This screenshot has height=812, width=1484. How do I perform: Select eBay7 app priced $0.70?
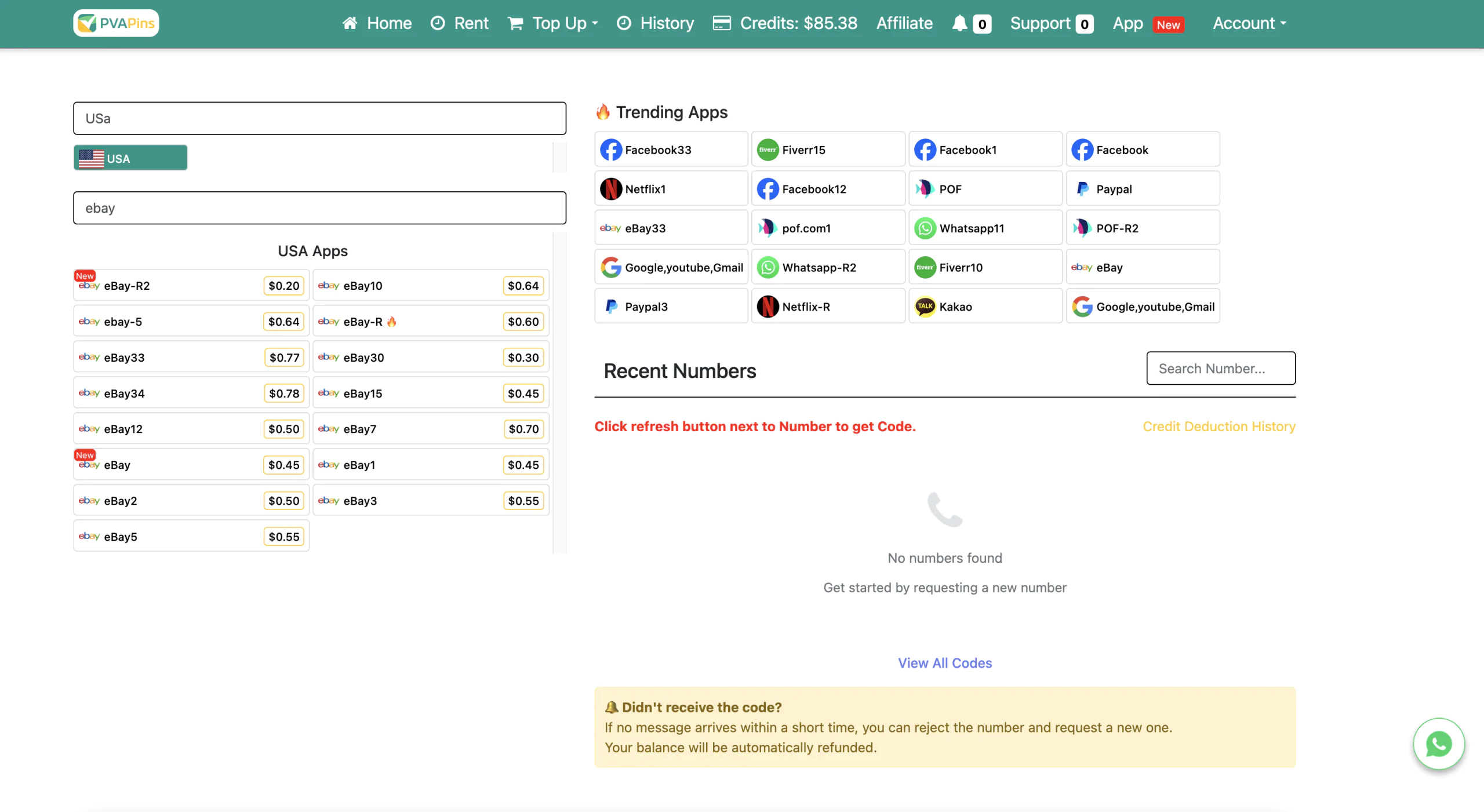pos(431,429)
